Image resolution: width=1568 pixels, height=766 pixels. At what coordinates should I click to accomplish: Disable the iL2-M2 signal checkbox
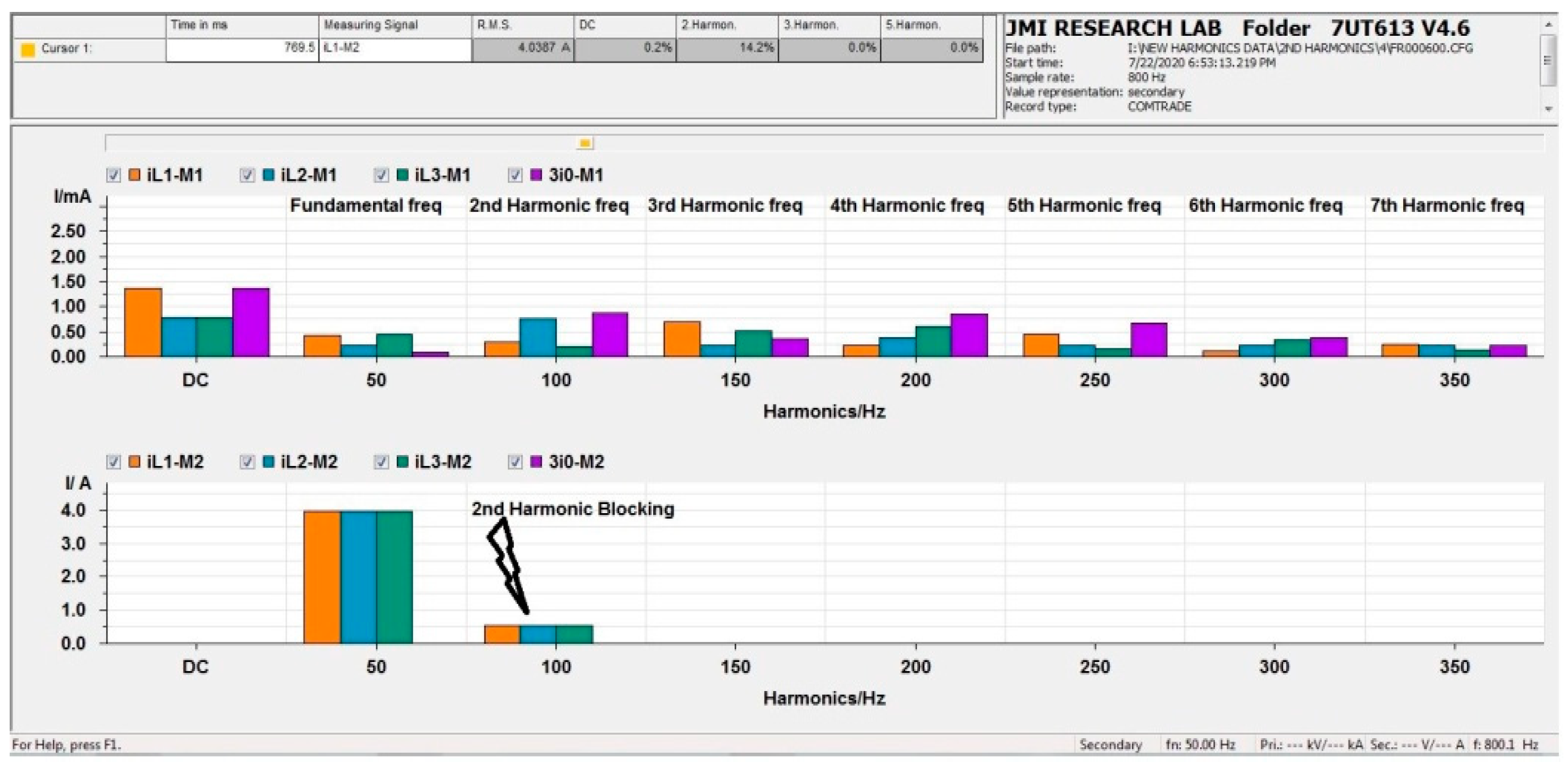click(x=247, y=462)
